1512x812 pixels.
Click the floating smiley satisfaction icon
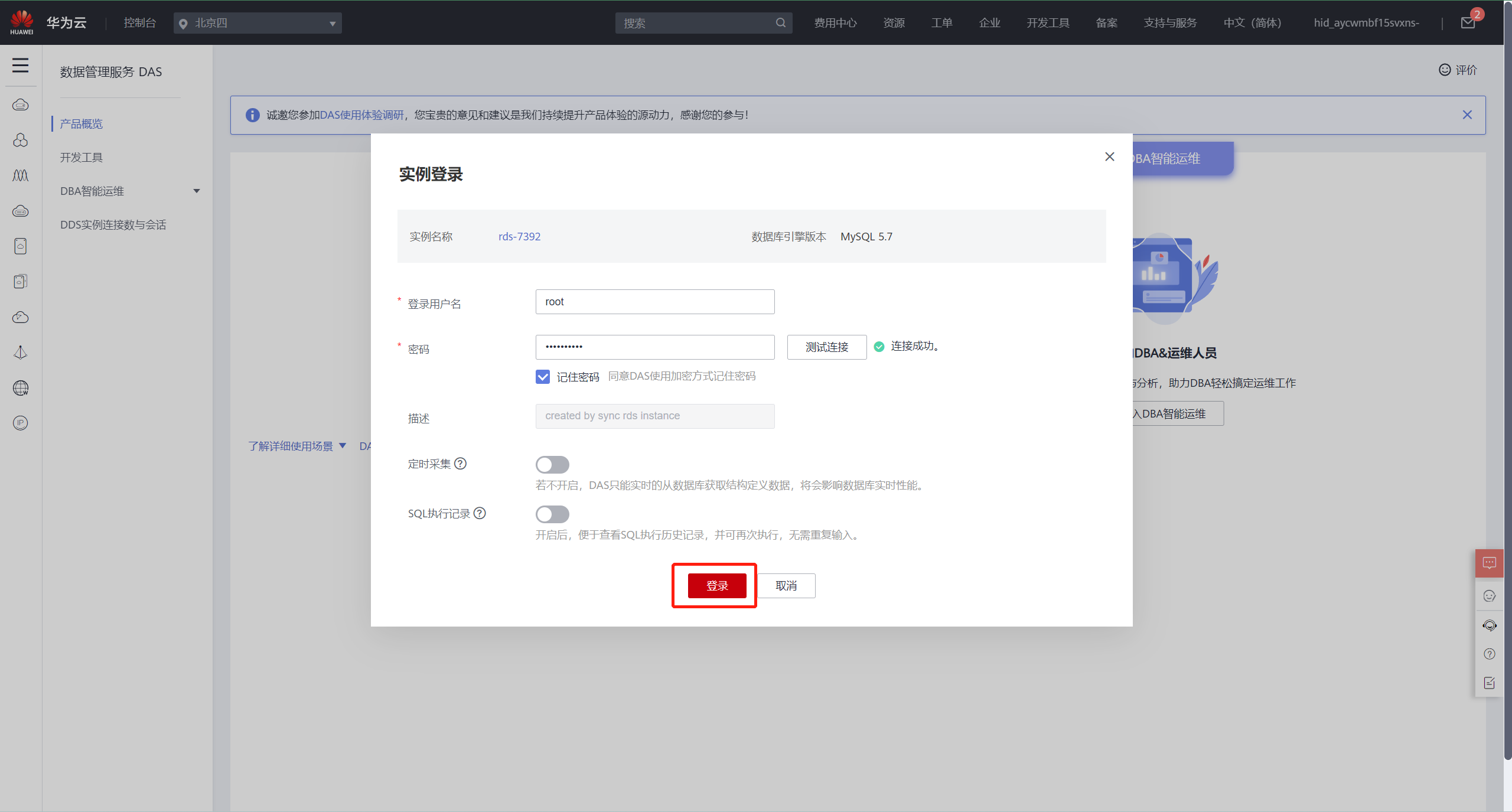pos(1490,596)
